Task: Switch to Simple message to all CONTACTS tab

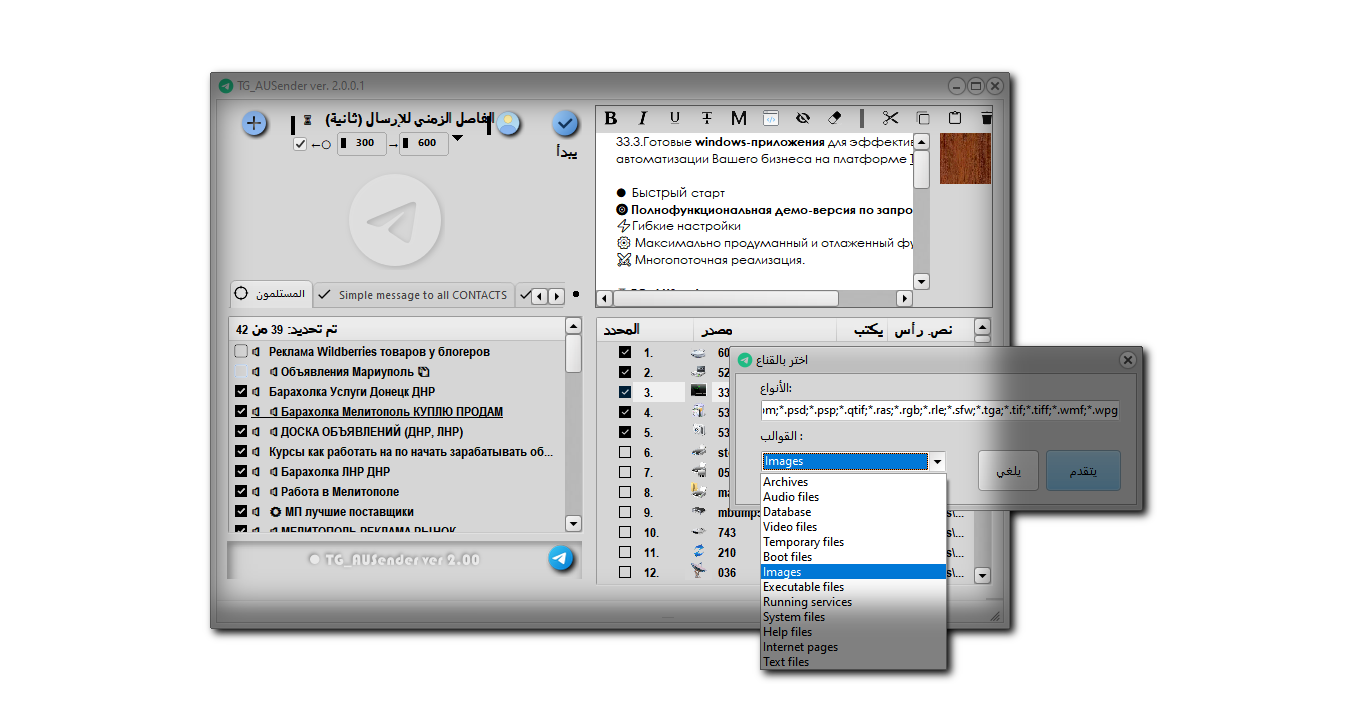Action: (x=413, y=295)
